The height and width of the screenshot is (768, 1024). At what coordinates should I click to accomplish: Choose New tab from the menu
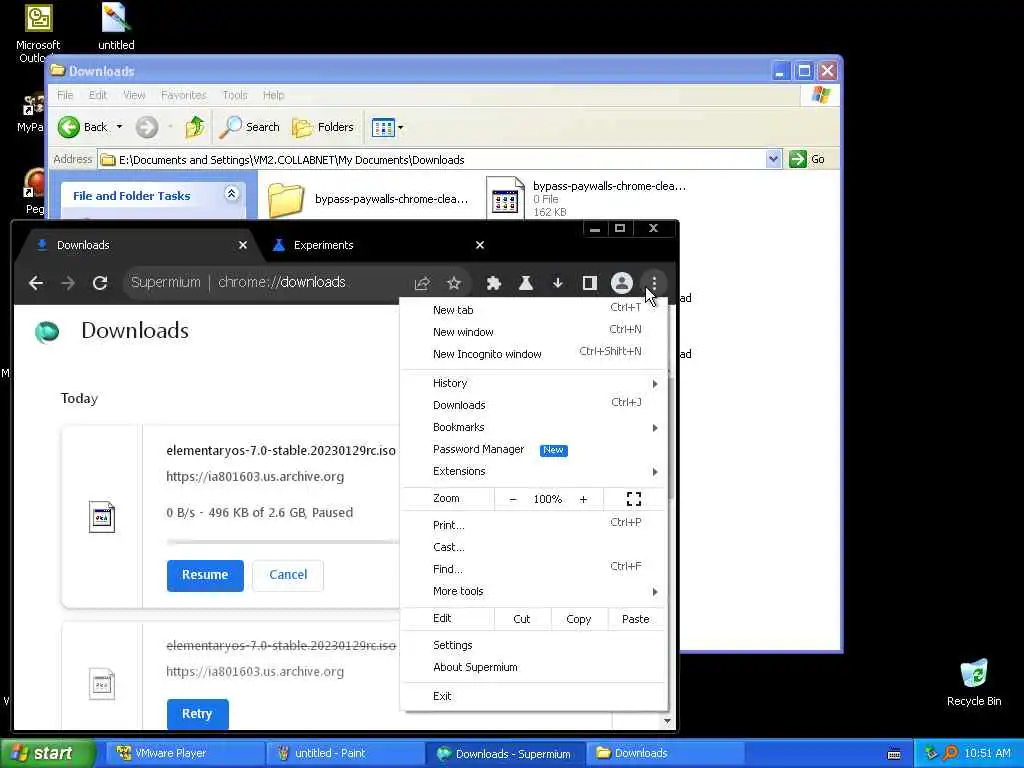[x=534, y=310]
